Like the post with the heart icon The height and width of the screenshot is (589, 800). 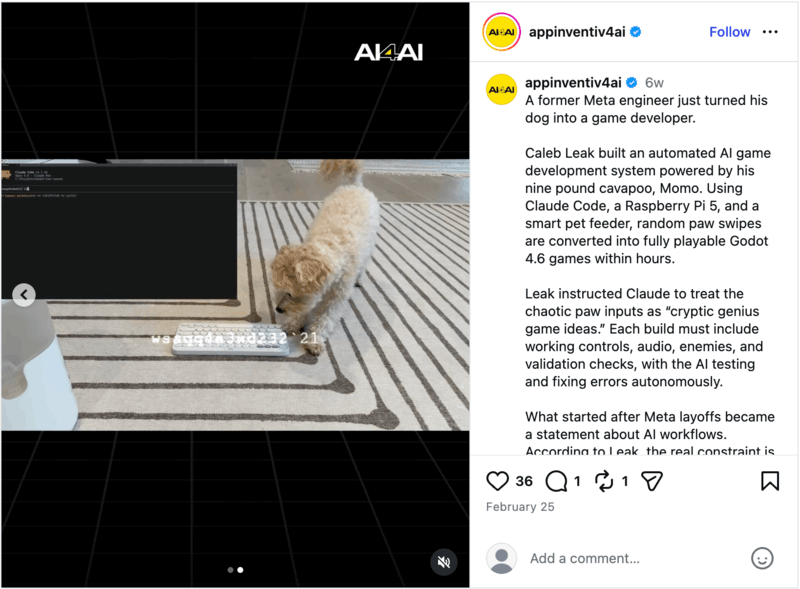(497, 481)
